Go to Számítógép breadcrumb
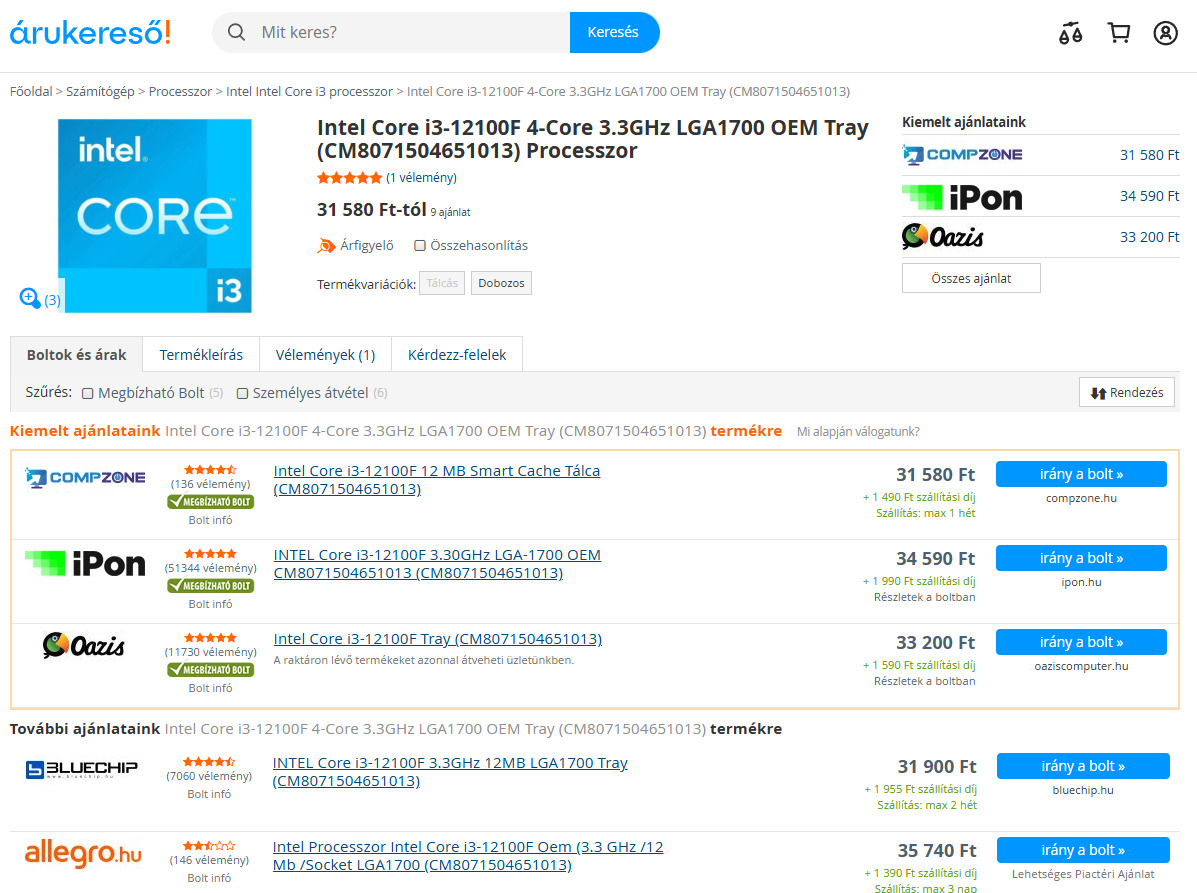This screenshot has width=1197, height=893. [100, 92]
